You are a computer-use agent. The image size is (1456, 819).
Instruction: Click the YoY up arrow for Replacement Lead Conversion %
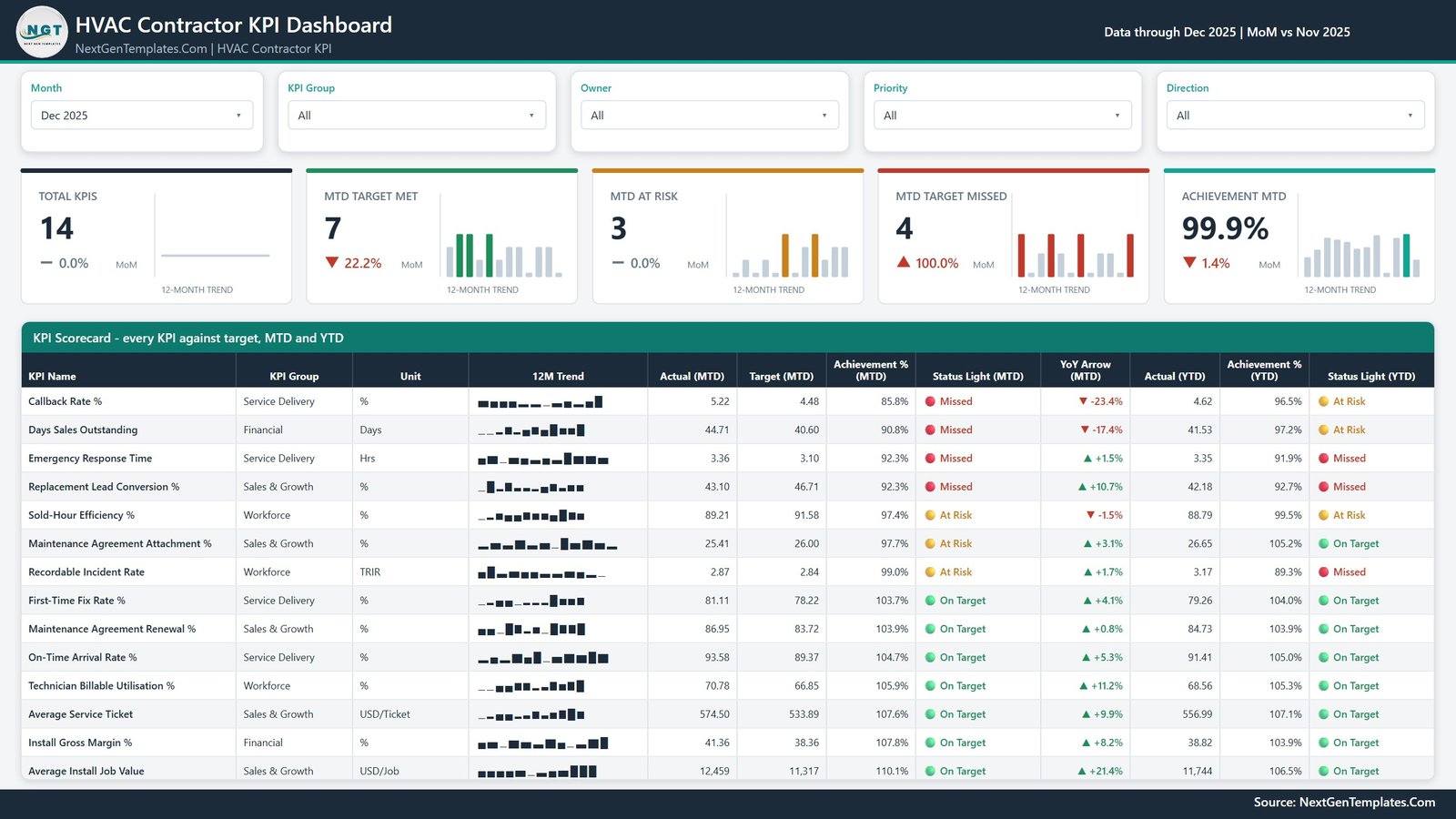tap(1082, 487)
